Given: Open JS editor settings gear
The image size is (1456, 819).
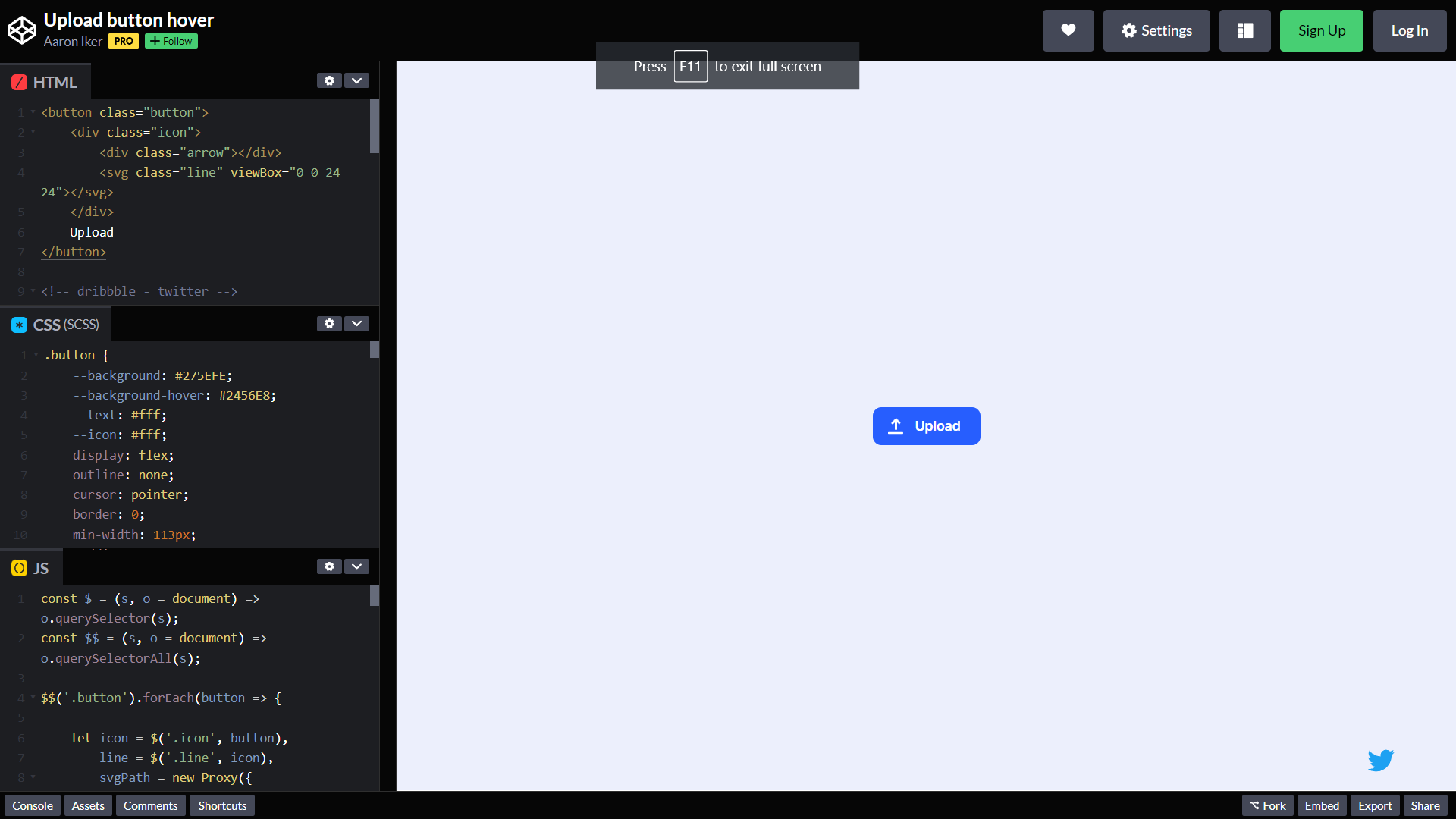Looking at the screenshot, I should coord(329,566).
